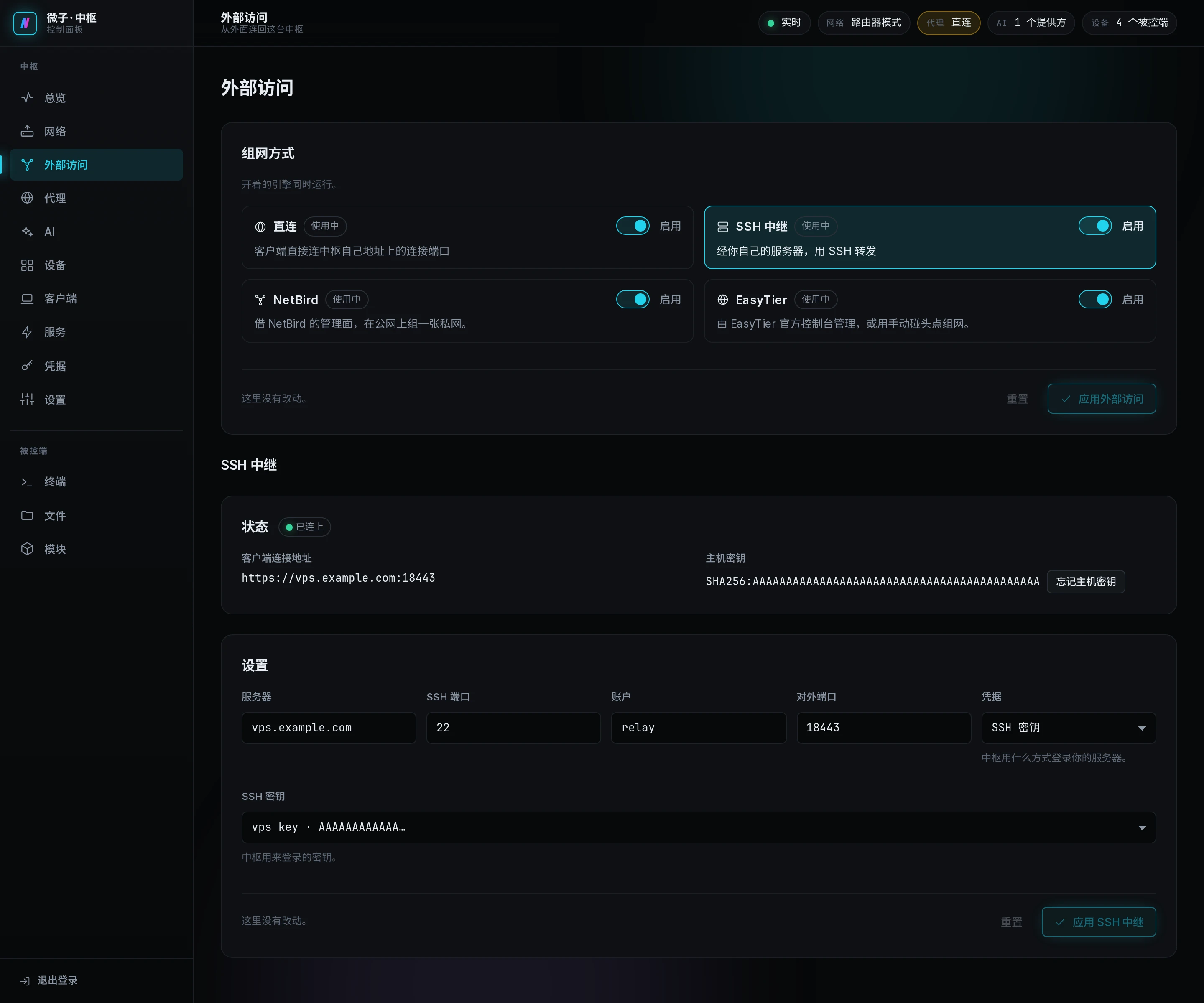Toggle the EasyTier enable switch
Viewport: 1204px width, 1003px height.
[1095, 299]
